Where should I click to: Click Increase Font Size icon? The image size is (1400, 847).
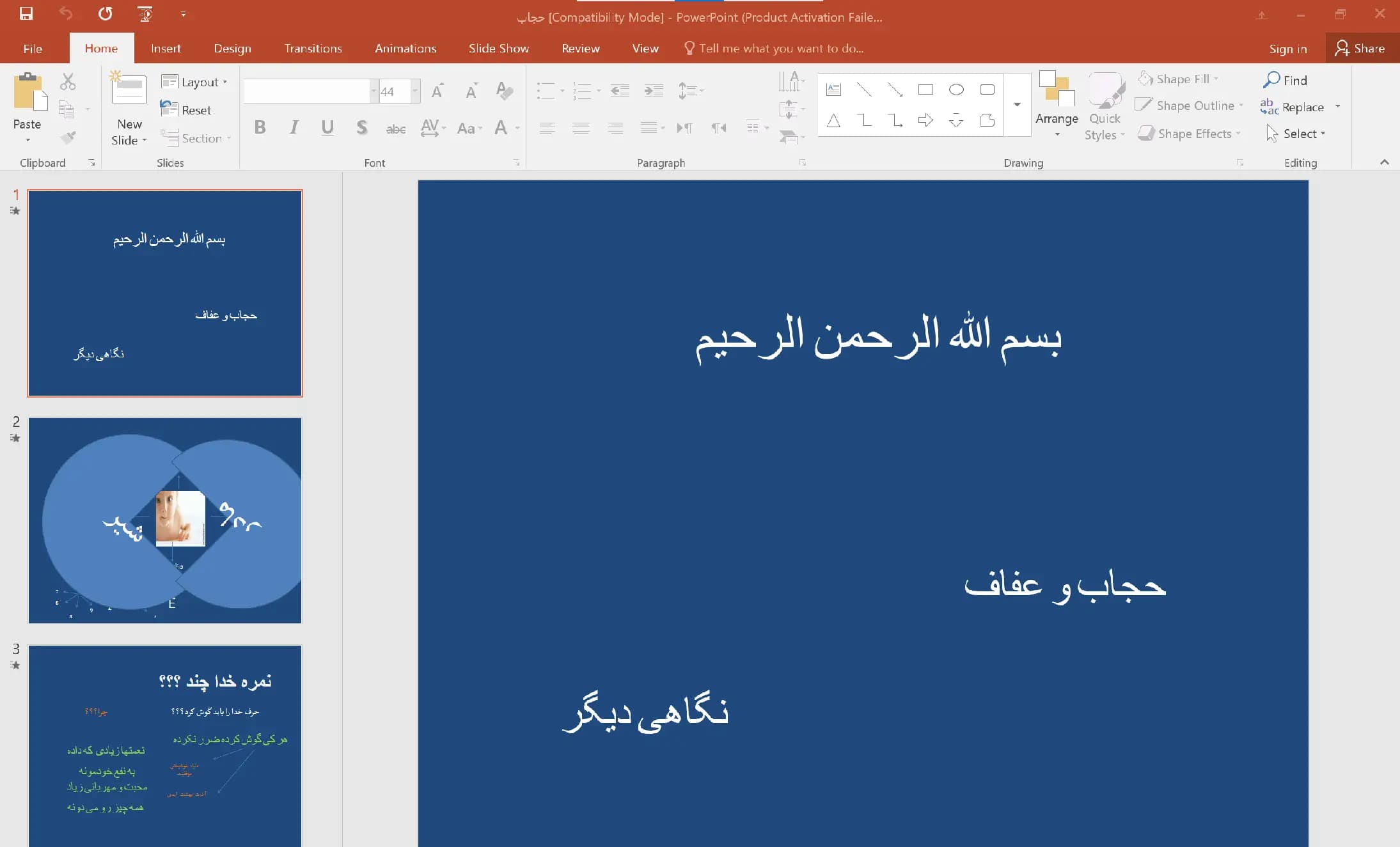(437, 91)
